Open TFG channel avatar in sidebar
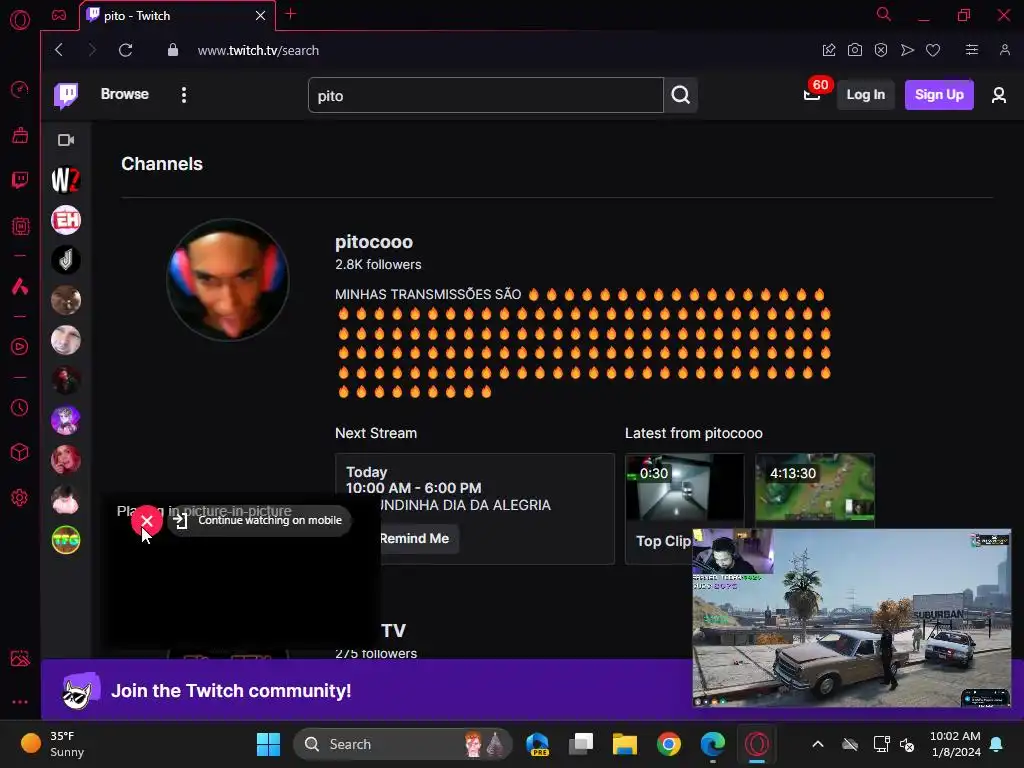 [x=66, y=540]
